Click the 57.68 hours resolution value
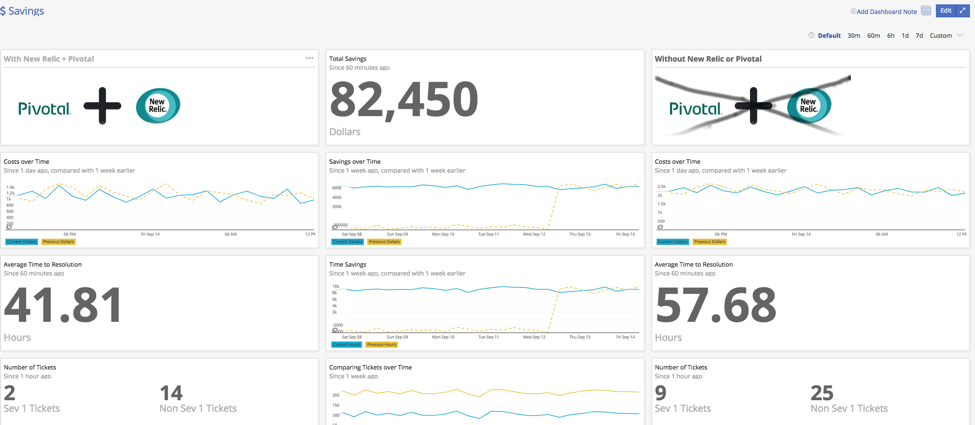 pyautogui.click(x=716, y=306)
